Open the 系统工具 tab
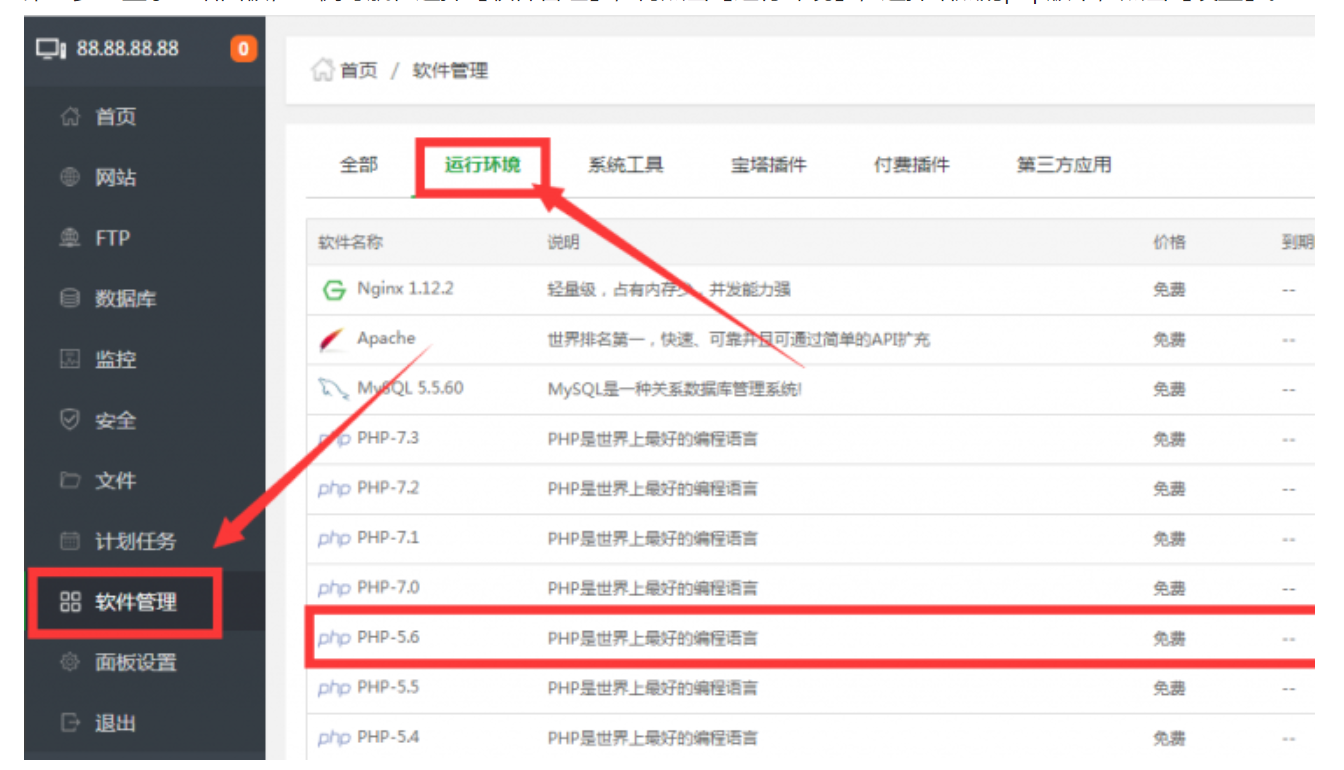This screenshot has height=770, width=1344. 625,165
